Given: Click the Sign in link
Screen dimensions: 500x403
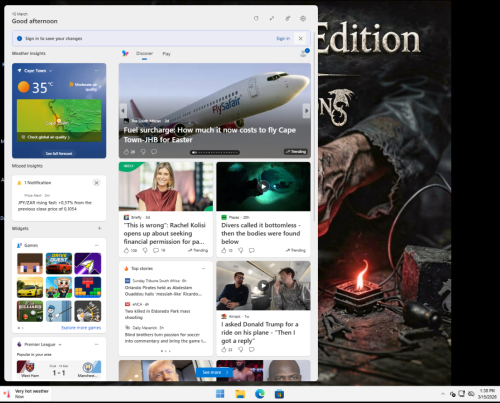Looking at the screenshot, I should [x=283, y=39].
